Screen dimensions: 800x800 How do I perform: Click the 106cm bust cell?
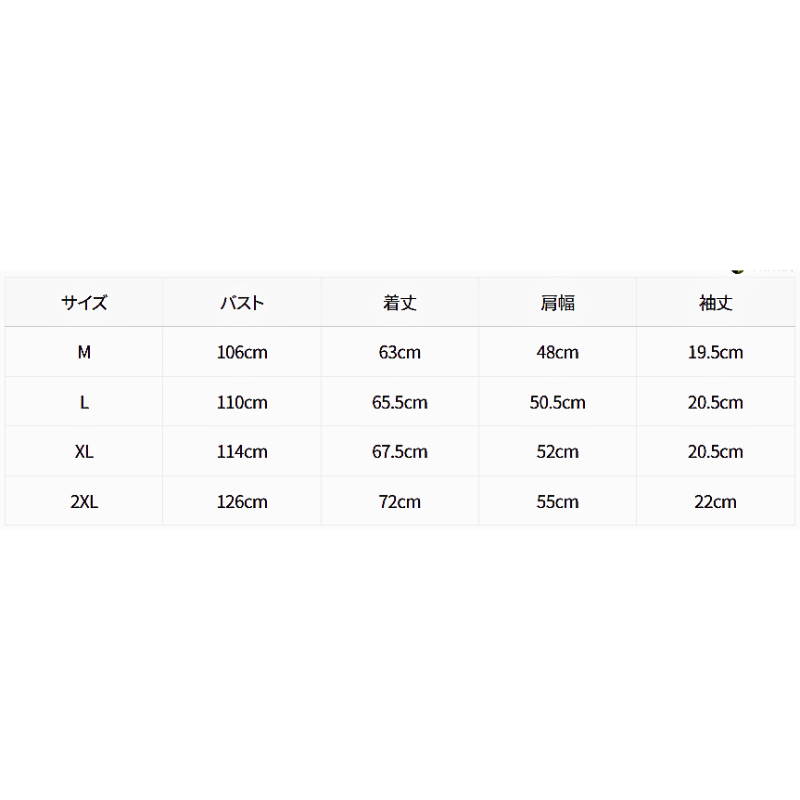pos(242,352)
